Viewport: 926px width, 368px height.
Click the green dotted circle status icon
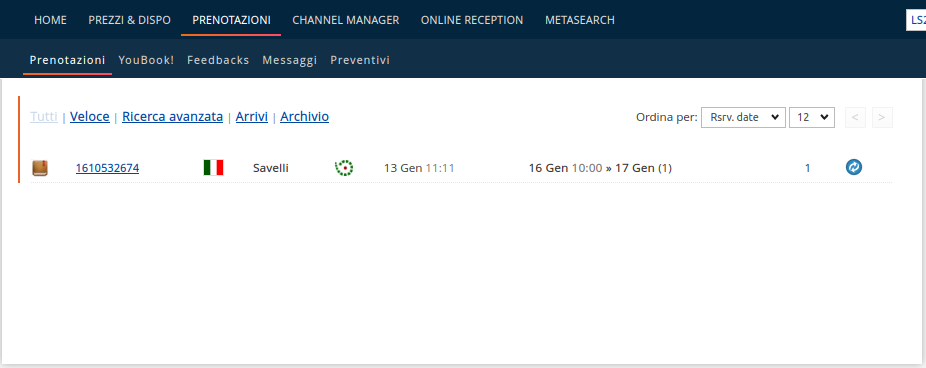(x=344, y=168)
